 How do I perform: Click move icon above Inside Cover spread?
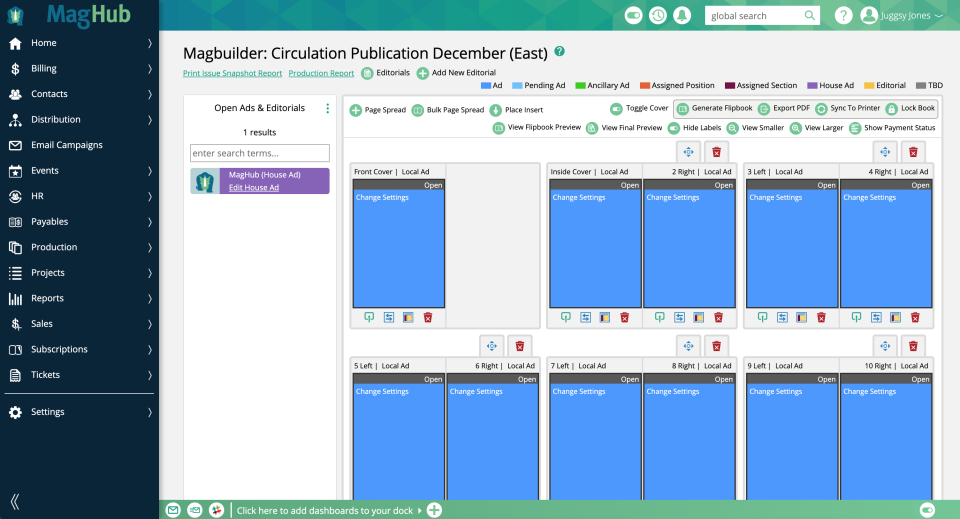689,152
